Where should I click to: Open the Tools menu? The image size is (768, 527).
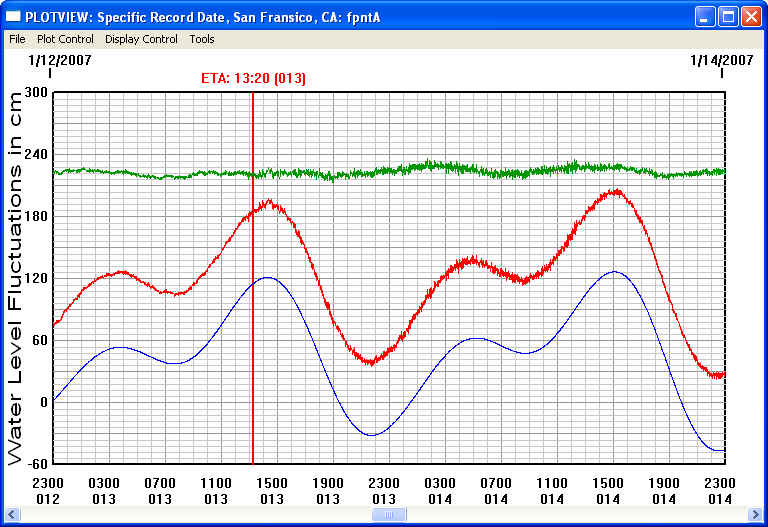(x=202, y=39)
